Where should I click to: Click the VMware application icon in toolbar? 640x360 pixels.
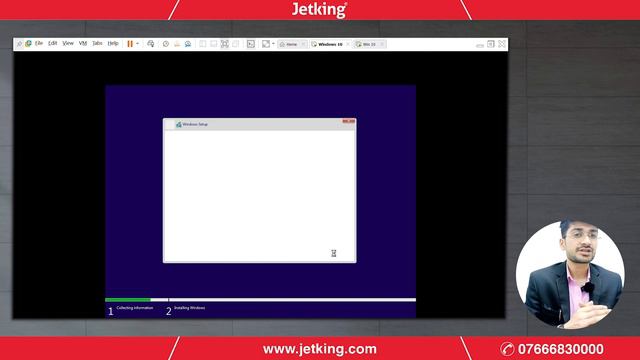coord(28,43)
